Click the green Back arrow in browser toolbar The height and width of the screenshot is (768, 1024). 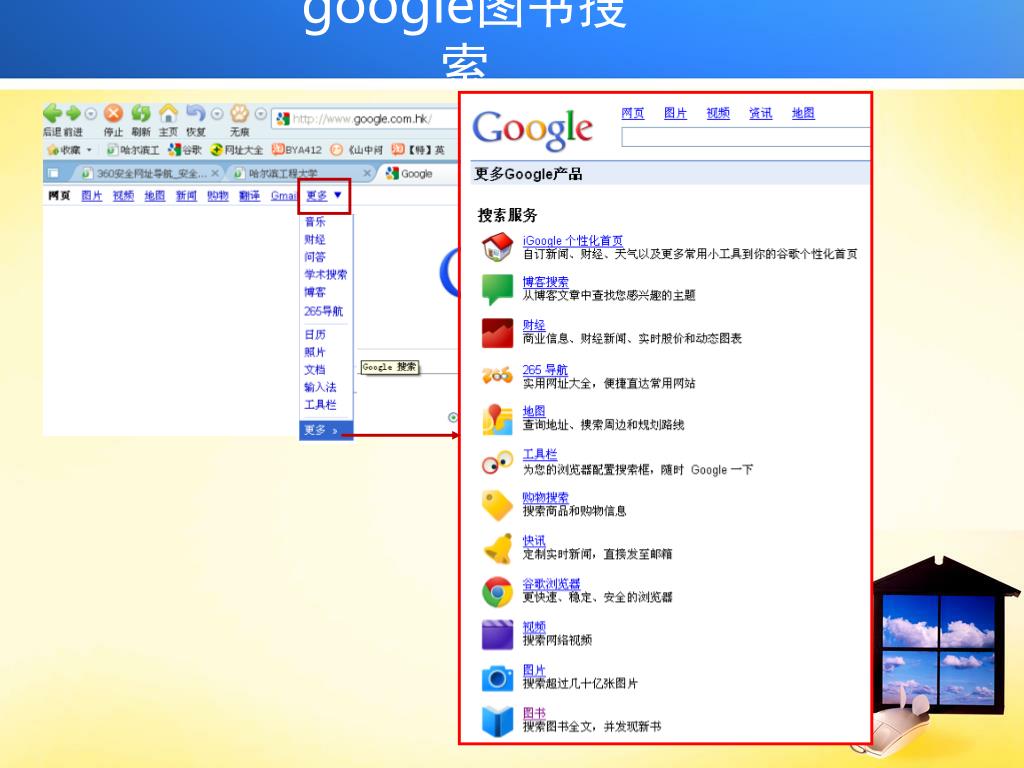pyautogui.click(x=52, y=114)
